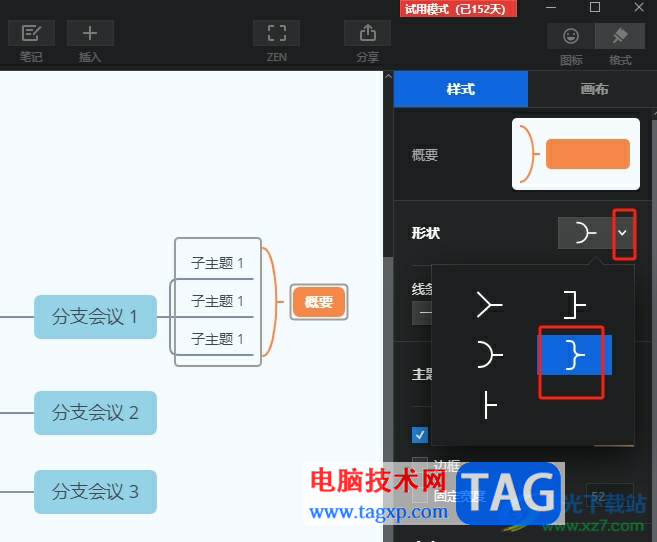This screenshot has height=542, width=657.
Task: Minimize the application window
Action: [551, 8]
